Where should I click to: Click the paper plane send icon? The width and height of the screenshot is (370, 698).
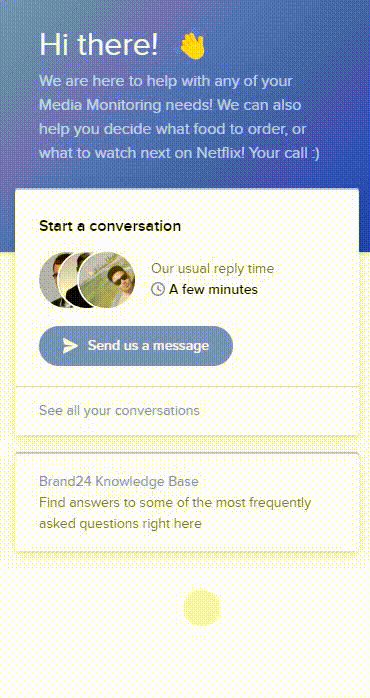tap(70, 346)
